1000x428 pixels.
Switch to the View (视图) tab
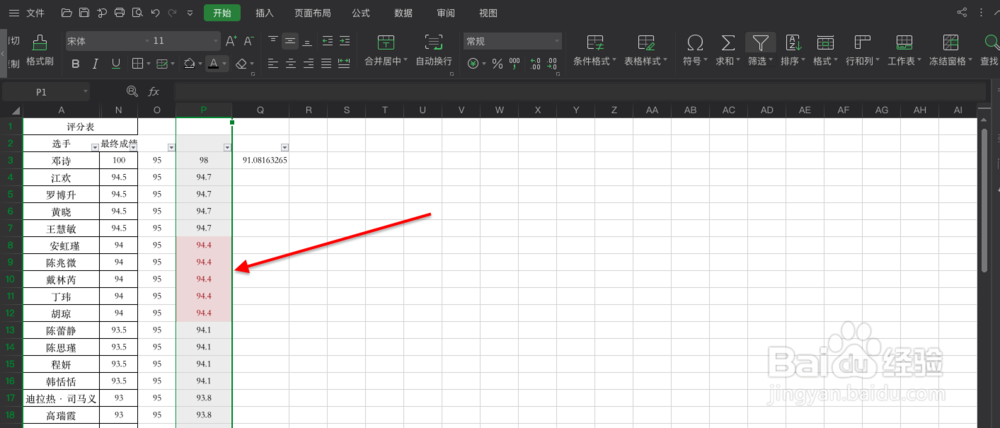coord(488,13)
